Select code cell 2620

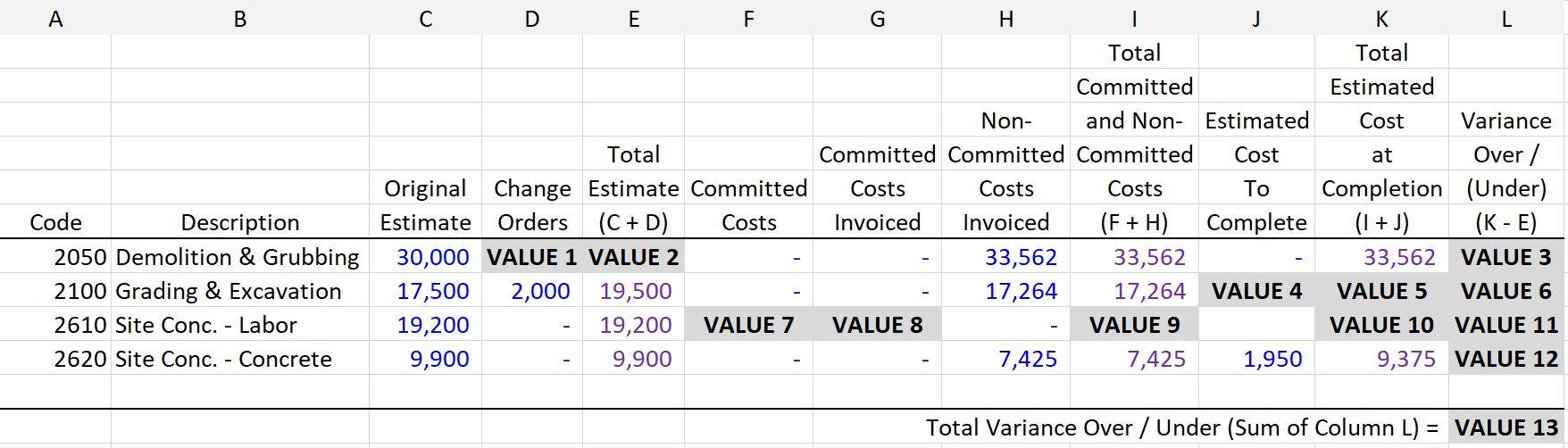click(x=55, y=359)
